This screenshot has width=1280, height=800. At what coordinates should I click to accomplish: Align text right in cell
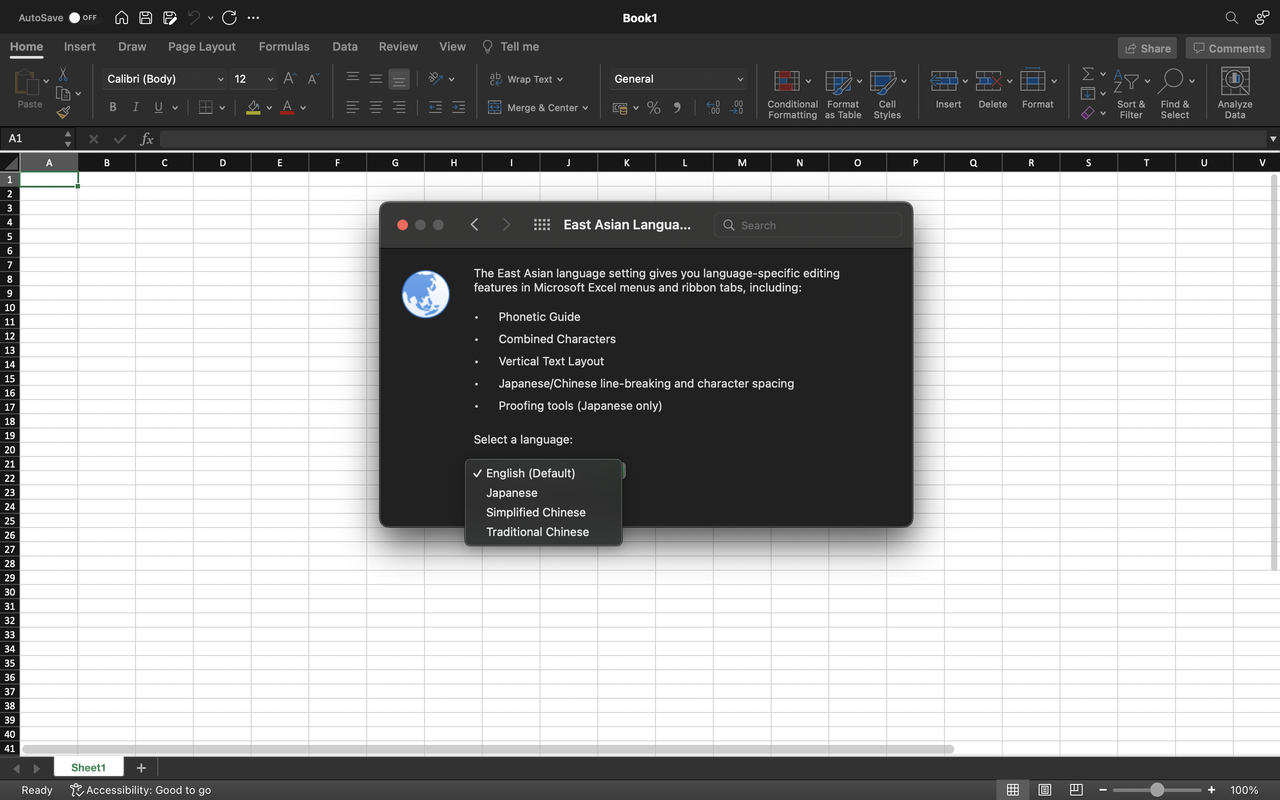[399, 107]
